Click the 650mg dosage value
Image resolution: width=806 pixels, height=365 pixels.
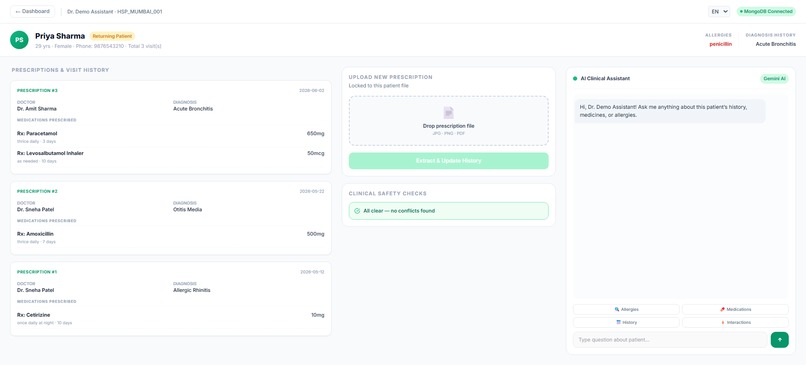tap(316, 134)
